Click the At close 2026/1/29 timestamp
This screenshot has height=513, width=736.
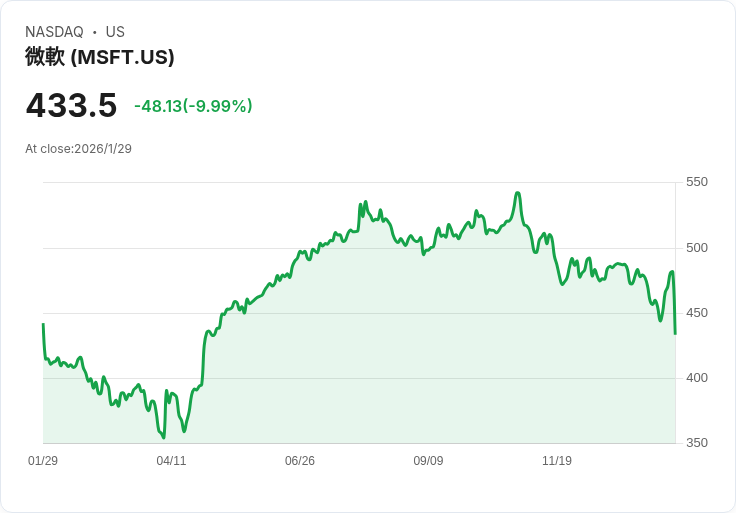click(78, 149)
